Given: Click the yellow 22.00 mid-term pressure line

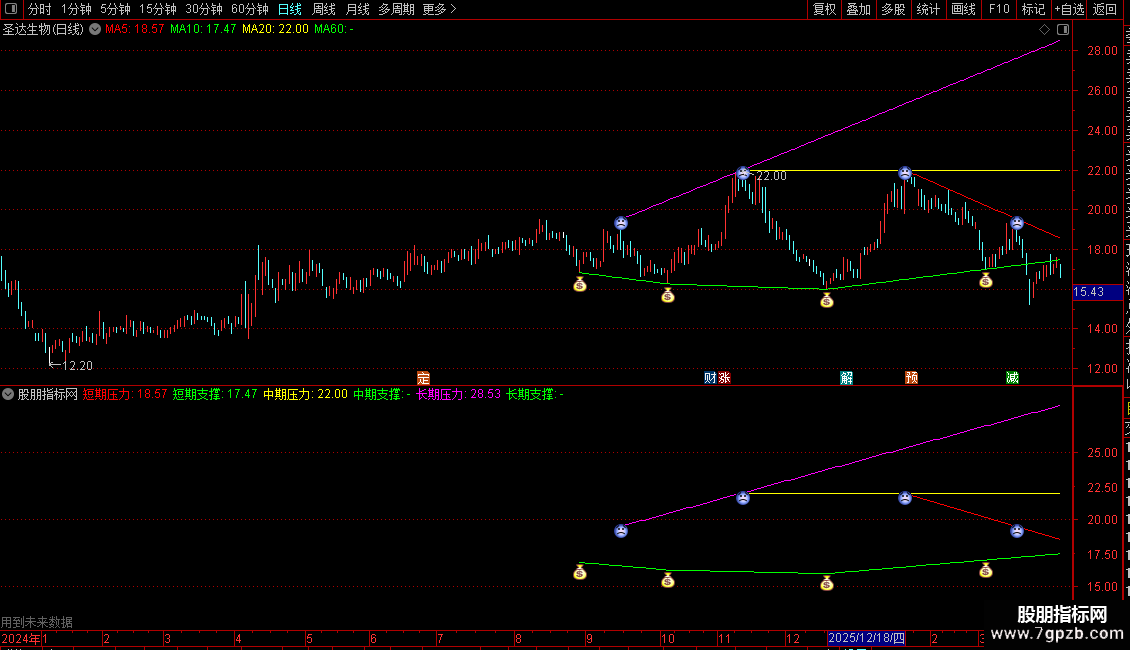Looking at the screenshot, I should 904,170.
